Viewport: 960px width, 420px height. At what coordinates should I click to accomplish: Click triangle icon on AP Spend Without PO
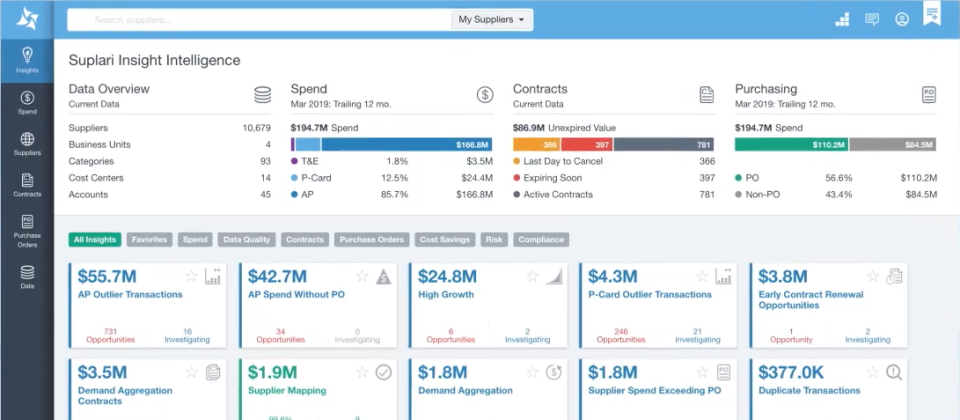[383, 276]
